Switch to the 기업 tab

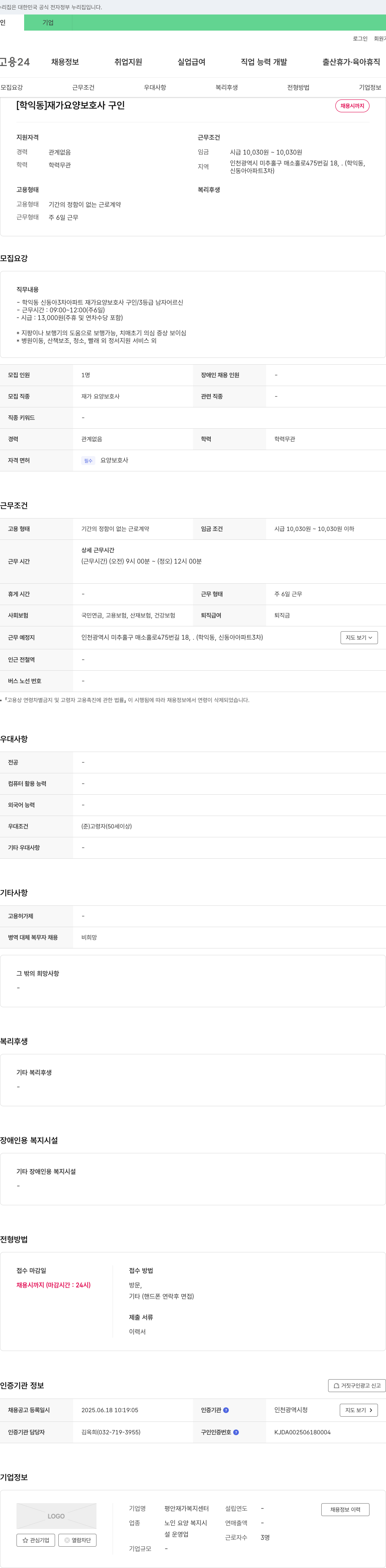(48, 23)
